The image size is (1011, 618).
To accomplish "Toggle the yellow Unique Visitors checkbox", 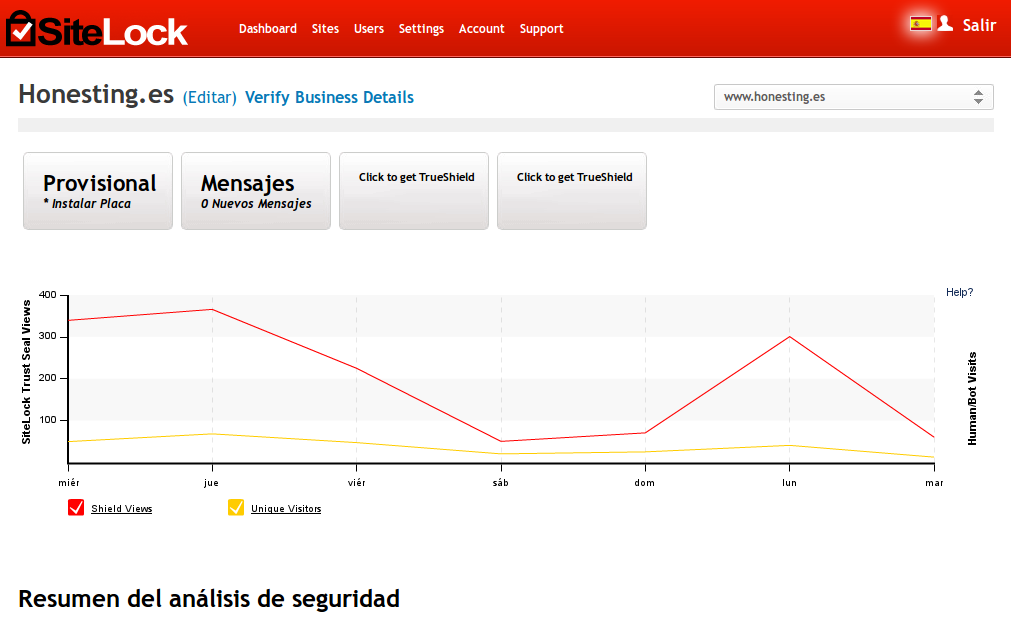I will click(236, 508).
